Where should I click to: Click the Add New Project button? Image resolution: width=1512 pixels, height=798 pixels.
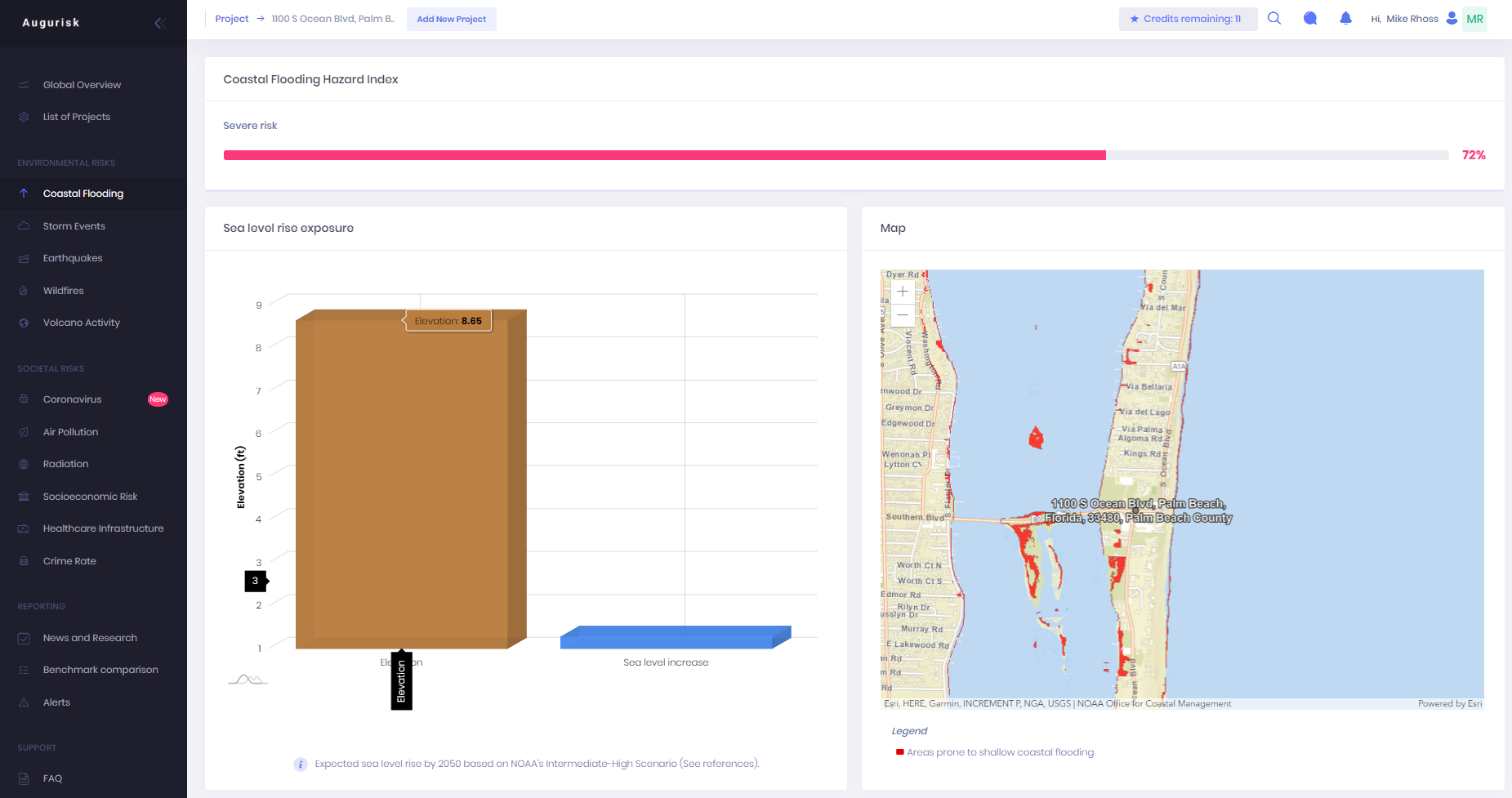[x=451, y=18]
